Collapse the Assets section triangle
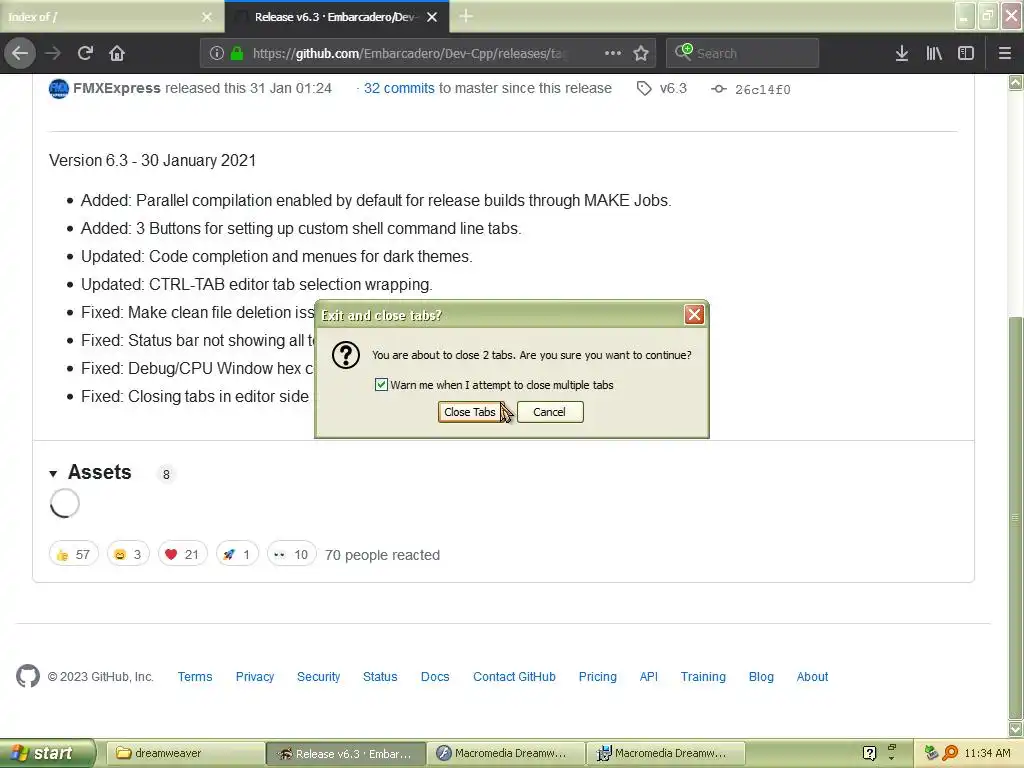 (x=54, y=473)
